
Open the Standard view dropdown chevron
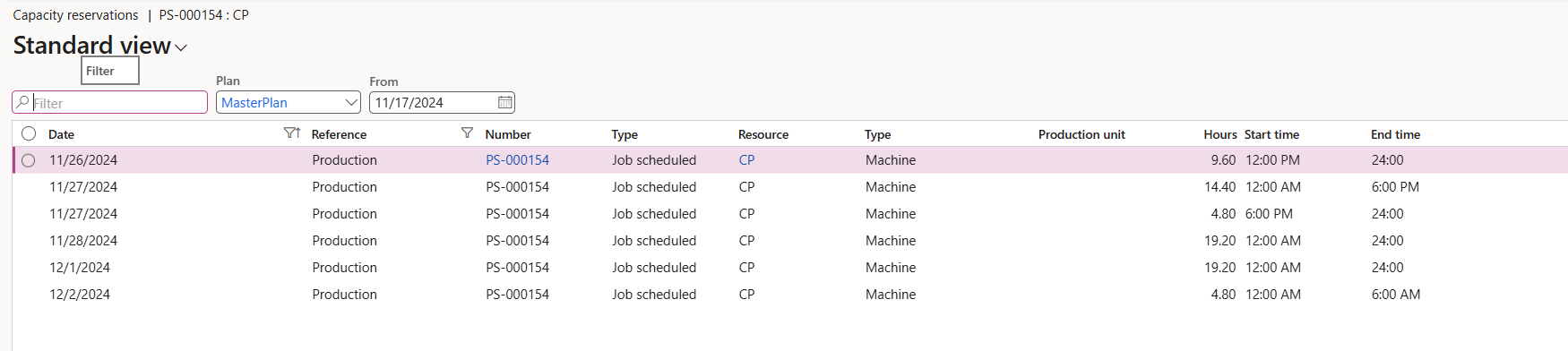pyautogui.click(x=181, y=47)
